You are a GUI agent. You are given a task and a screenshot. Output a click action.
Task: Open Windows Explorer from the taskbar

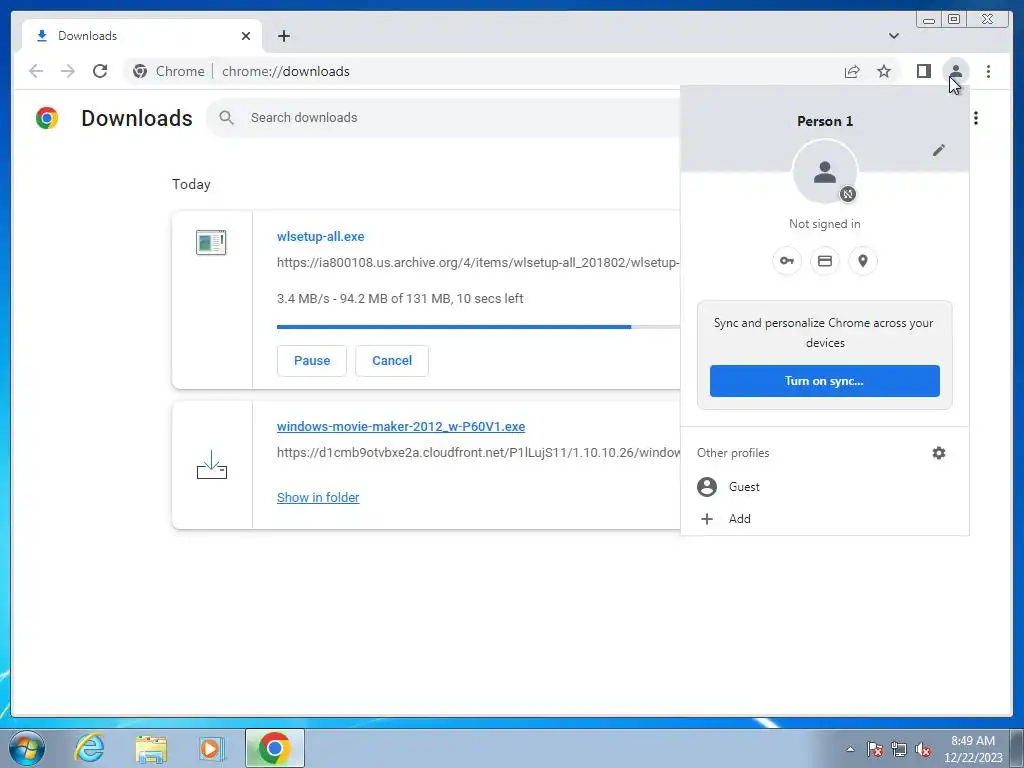151,748
